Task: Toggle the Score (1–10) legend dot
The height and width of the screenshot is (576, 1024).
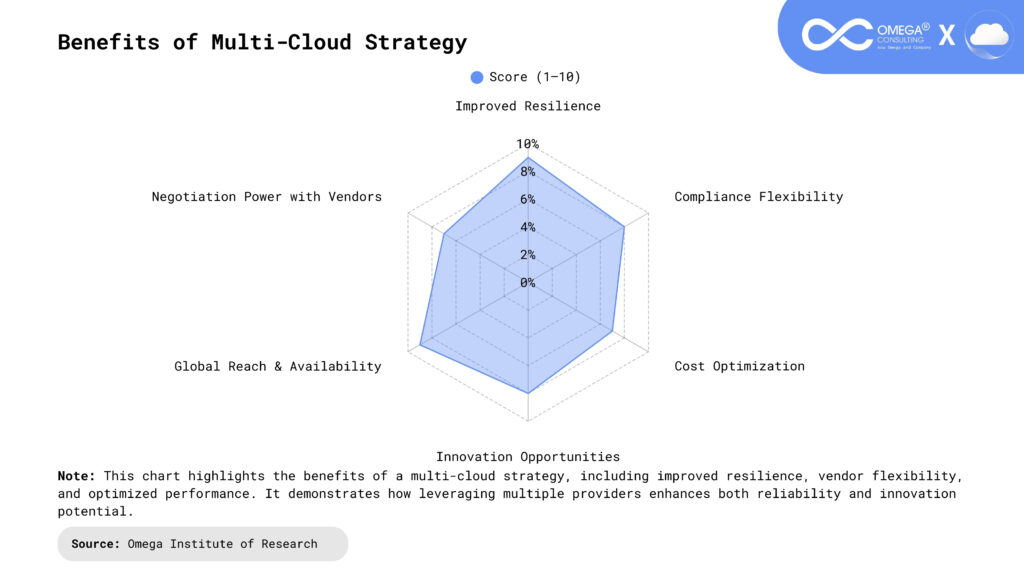Action: coord(477,77)
